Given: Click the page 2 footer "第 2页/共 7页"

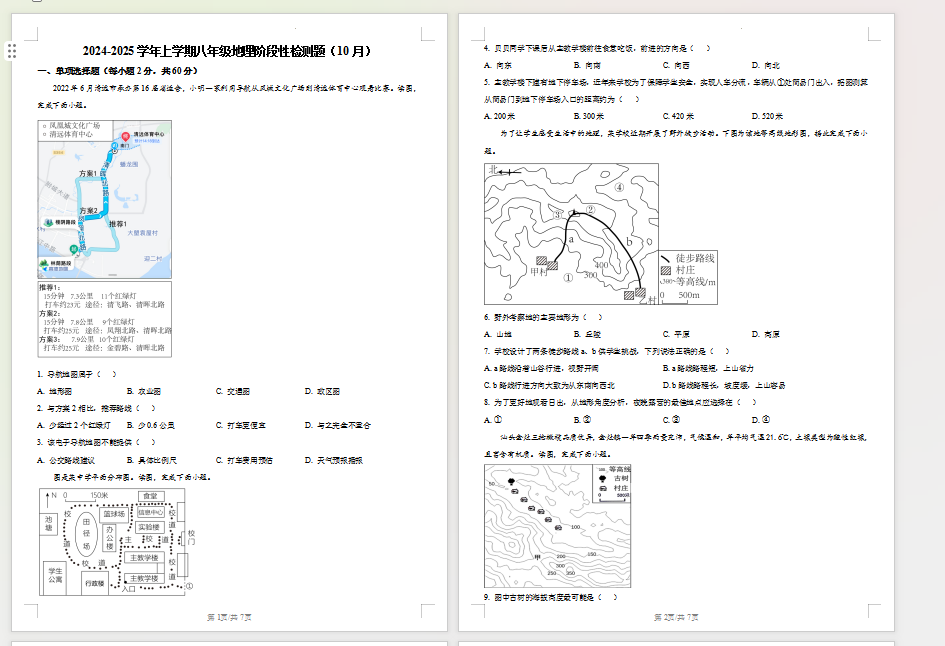Looking at the screenshot, I should pyautogui.click(x=676, y=617).
